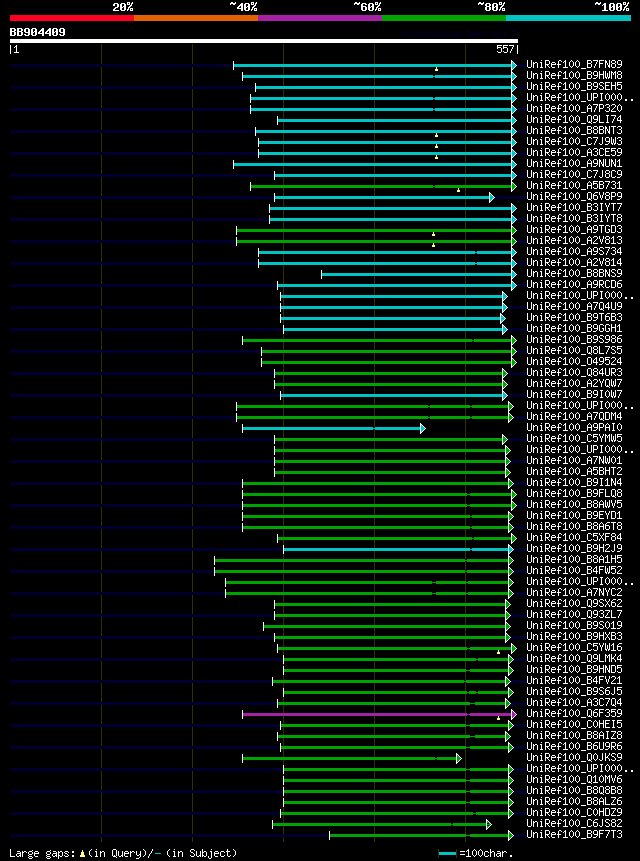The width and height of the screenshot is (640, 861).
Task: Select the UniRef100_Q0JKS9 label
Action: (x=574, y=757)
